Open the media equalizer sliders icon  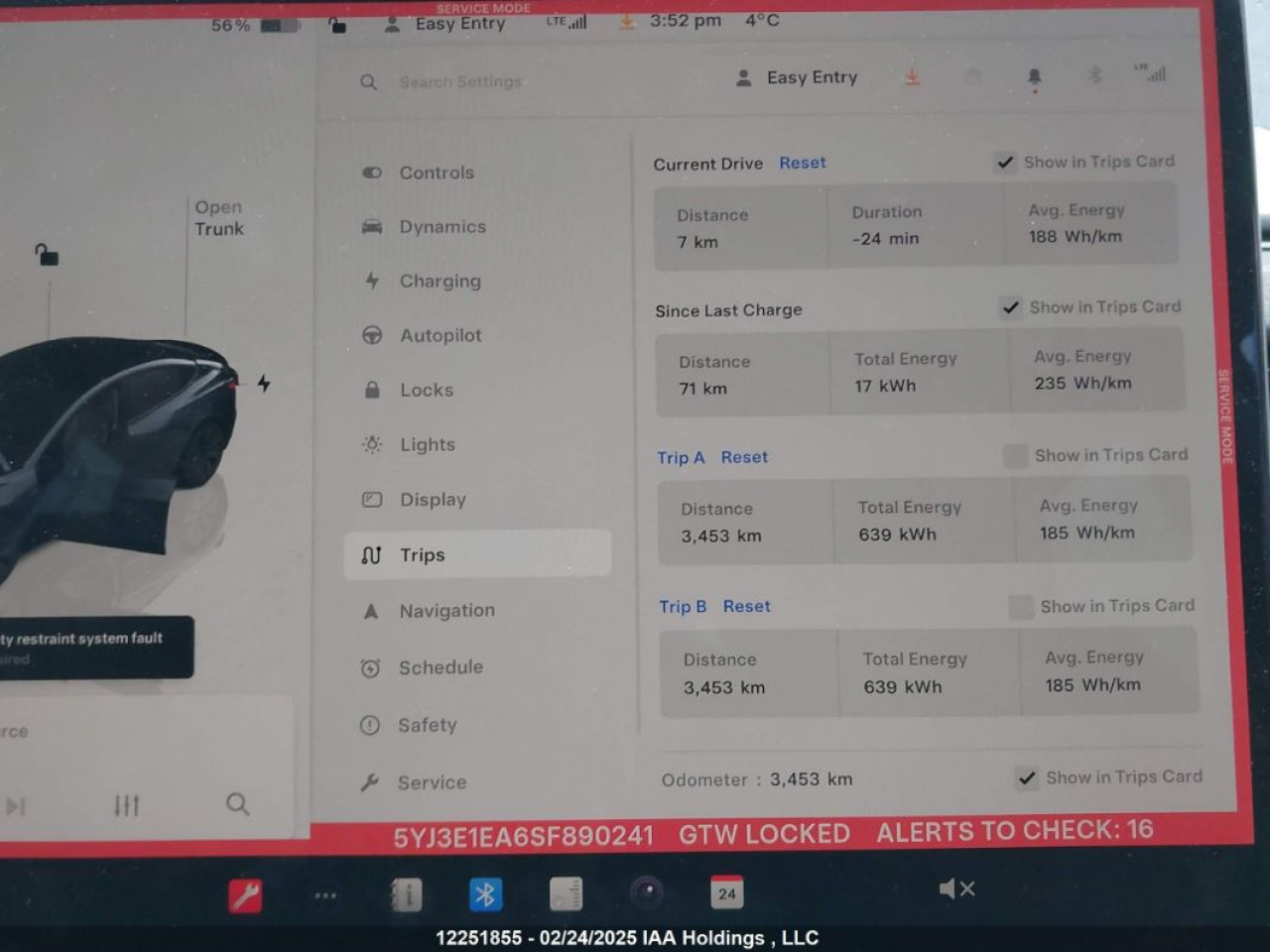tap(127, 805)
